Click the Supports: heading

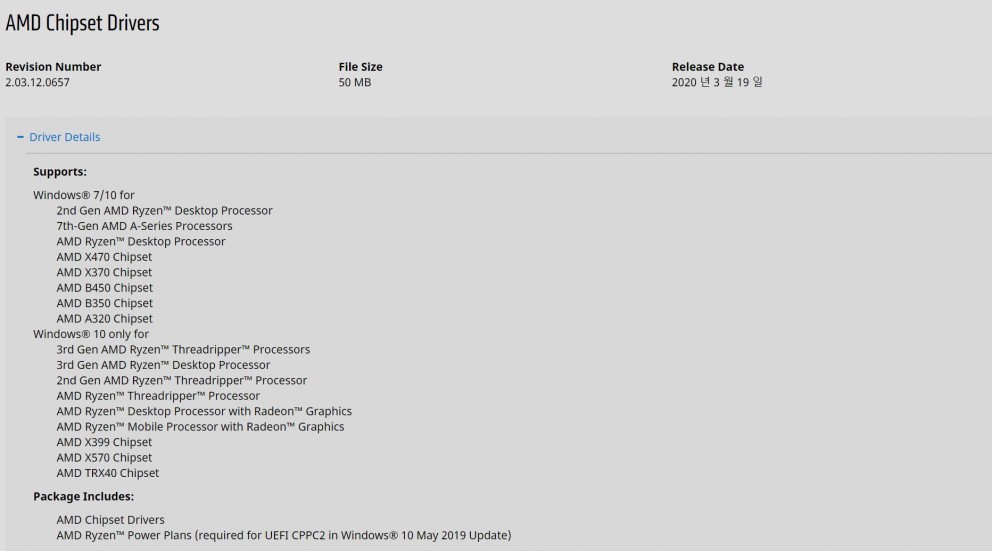[x=60, y=172]
